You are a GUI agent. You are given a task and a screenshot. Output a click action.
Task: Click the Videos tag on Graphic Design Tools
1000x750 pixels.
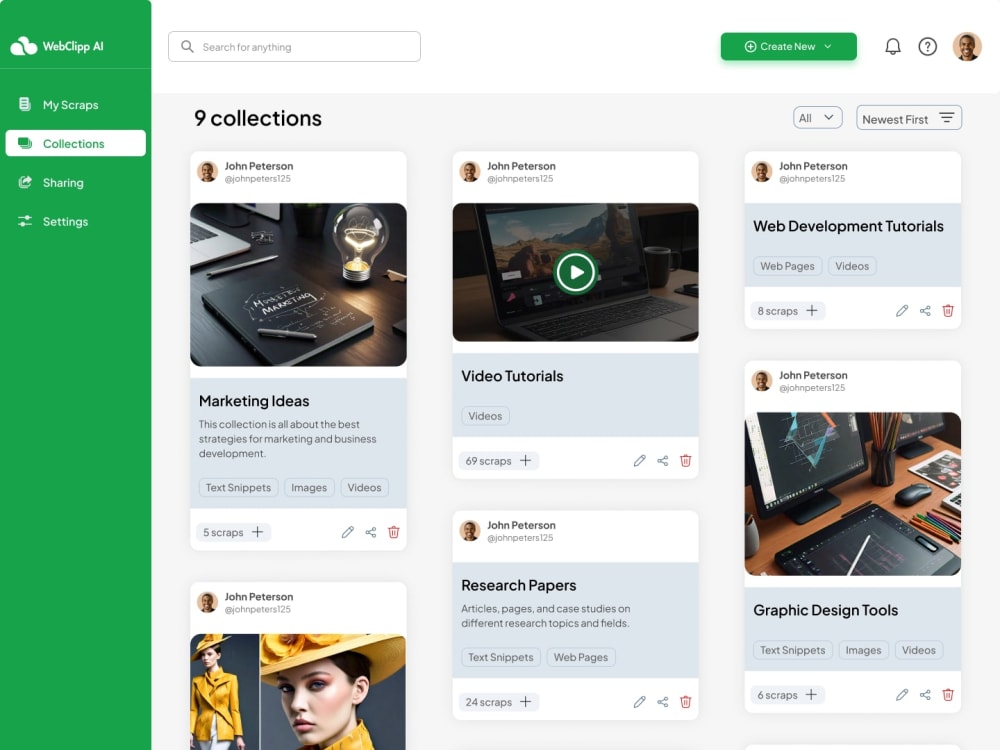918,650
